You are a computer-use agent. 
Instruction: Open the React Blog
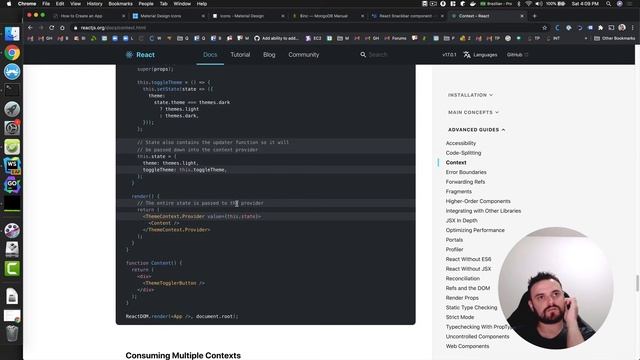(269, 55)
